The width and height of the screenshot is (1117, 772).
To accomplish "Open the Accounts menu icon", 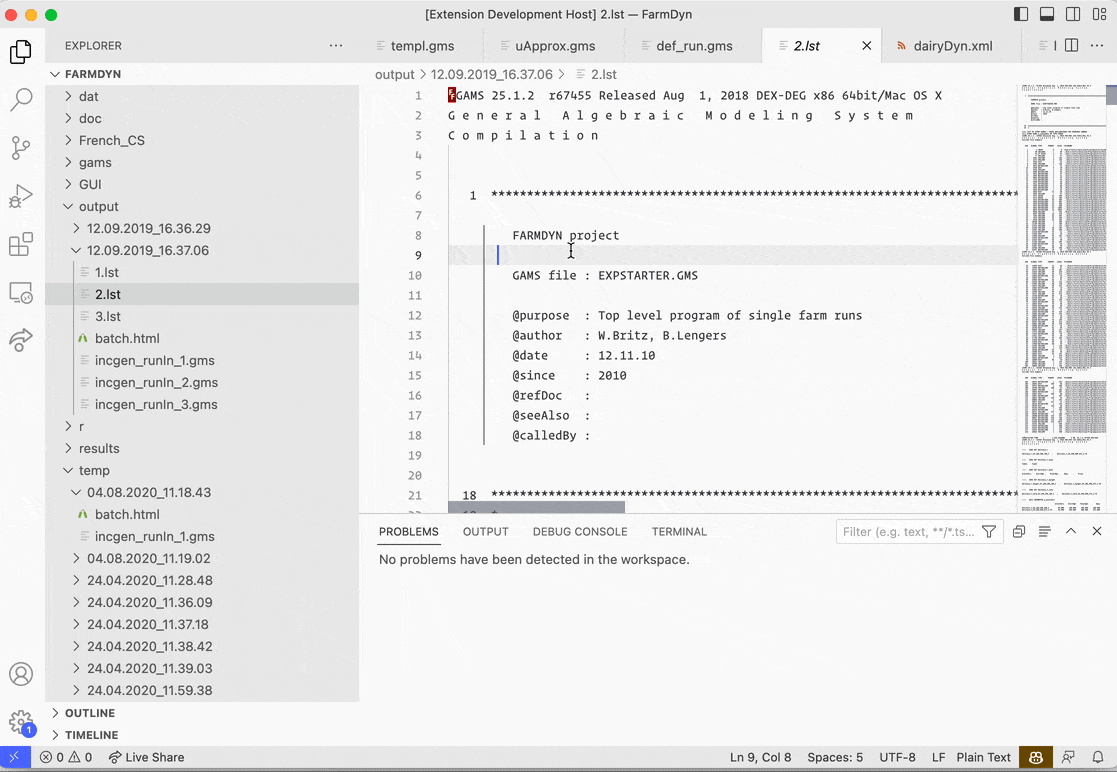I will [21, 674].
